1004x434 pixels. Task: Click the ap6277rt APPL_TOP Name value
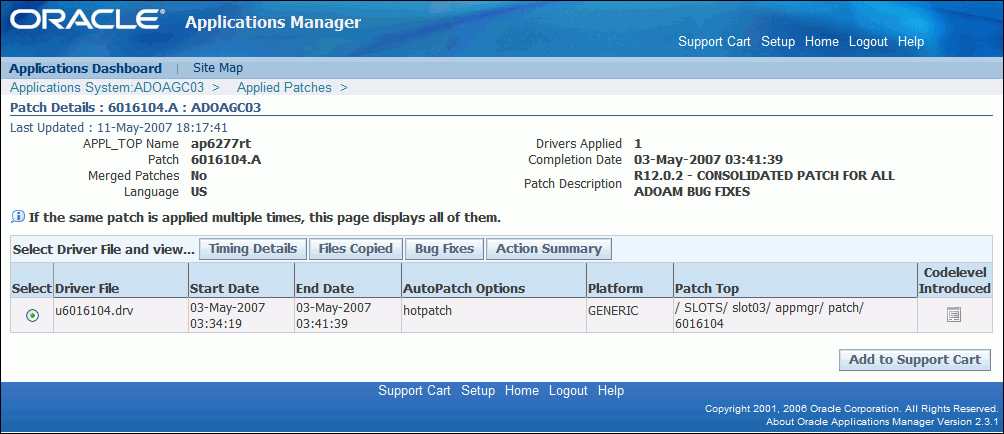click(222, 143)
